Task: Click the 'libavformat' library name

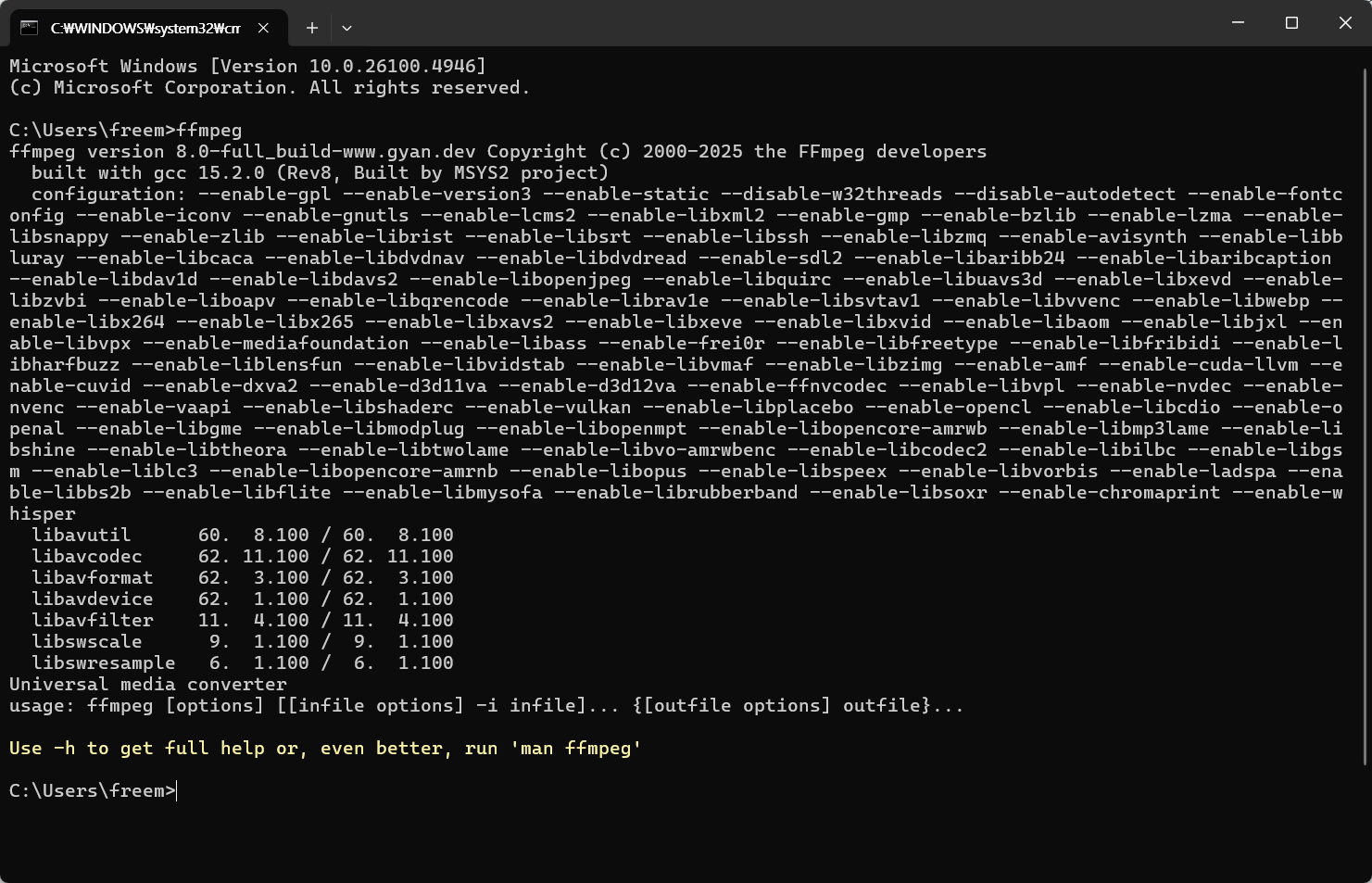Action: (93, 577)
